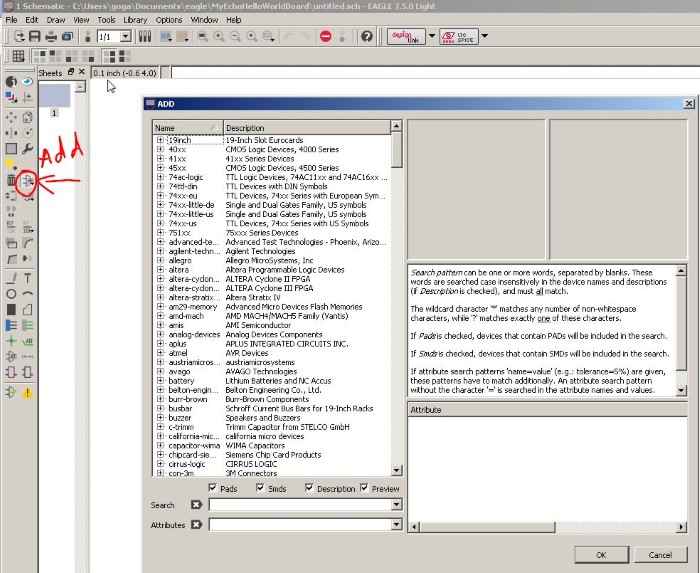This screenshot has width=700, height=573.
Task: Open the LT Spice dropdown arrow
Action: pyautogui.click(x=484, y=36)
